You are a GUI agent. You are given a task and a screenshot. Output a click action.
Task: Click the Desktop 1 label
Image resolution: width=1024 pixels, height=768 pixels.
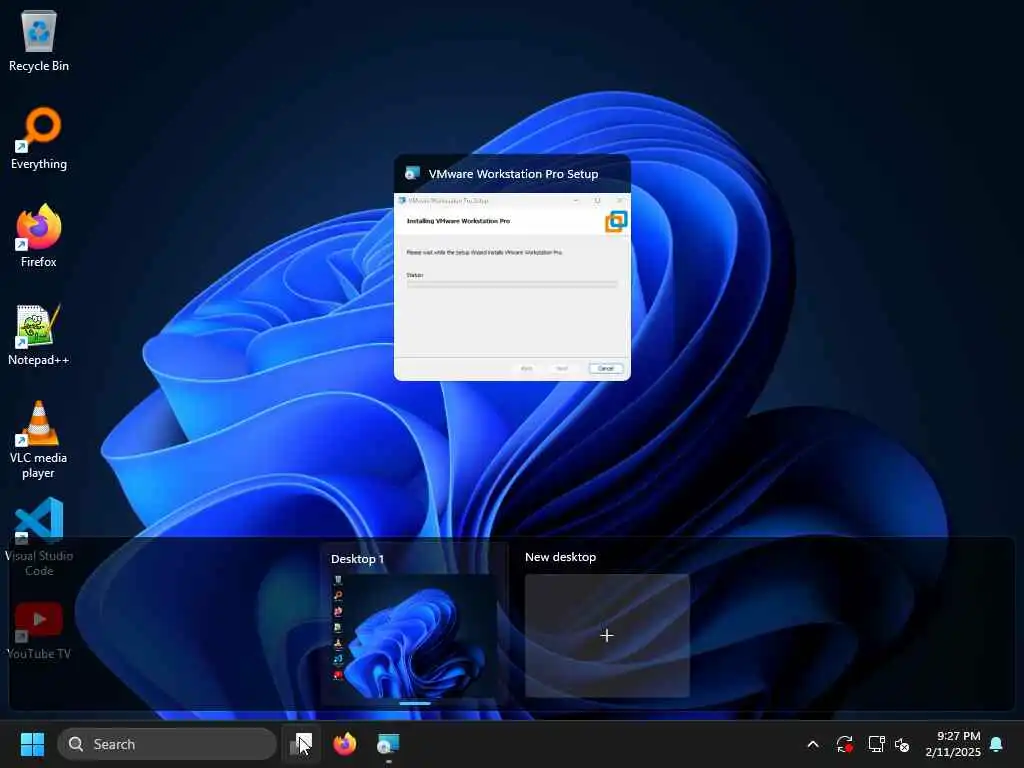(357, 559)
